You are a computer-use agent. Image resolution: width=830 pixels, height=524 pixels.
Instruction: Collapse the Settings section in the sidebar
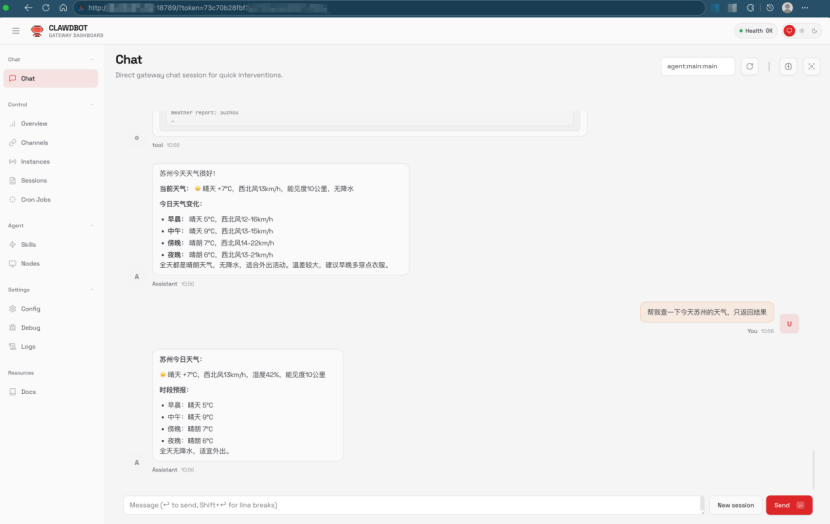(x=92, y=290)
